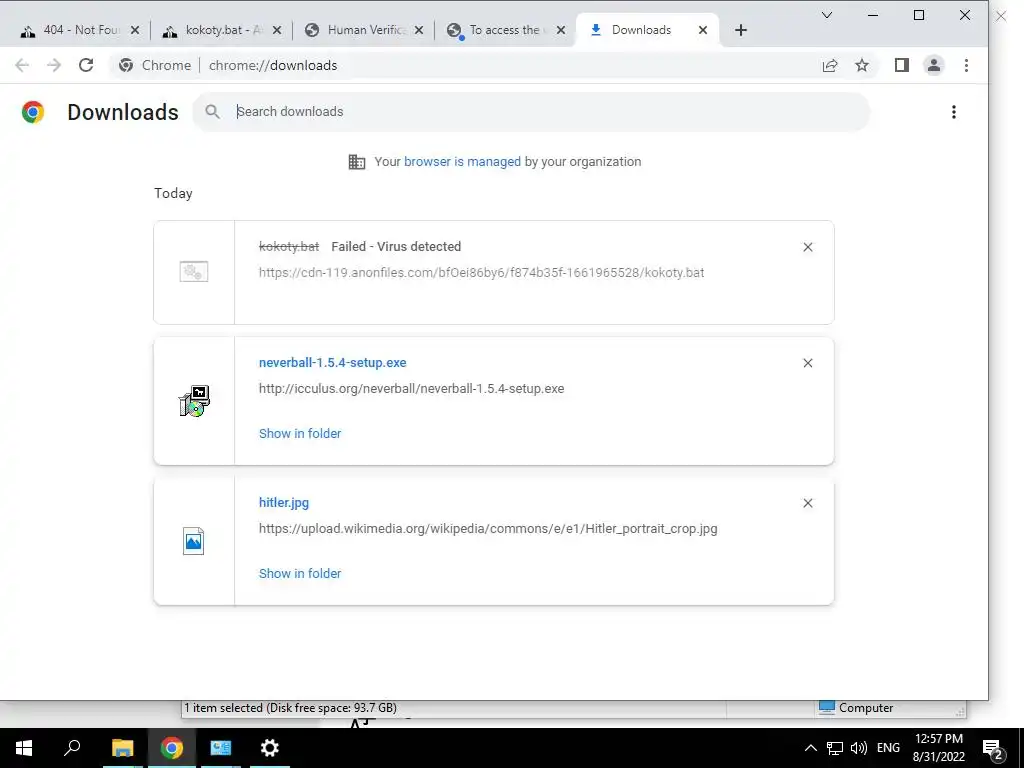
Task: Open the Downloads page more actions menu
Action: [x=953, y=112]
